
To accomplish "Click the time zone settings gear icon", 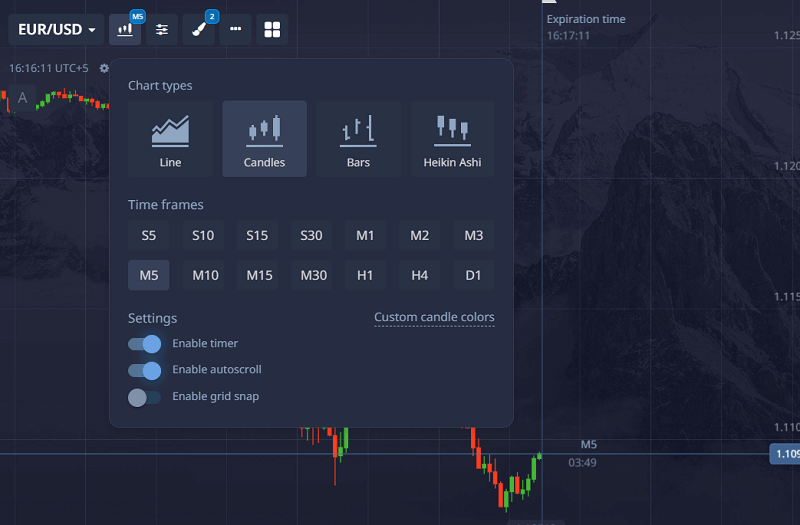I will click(x=104, y=68).
